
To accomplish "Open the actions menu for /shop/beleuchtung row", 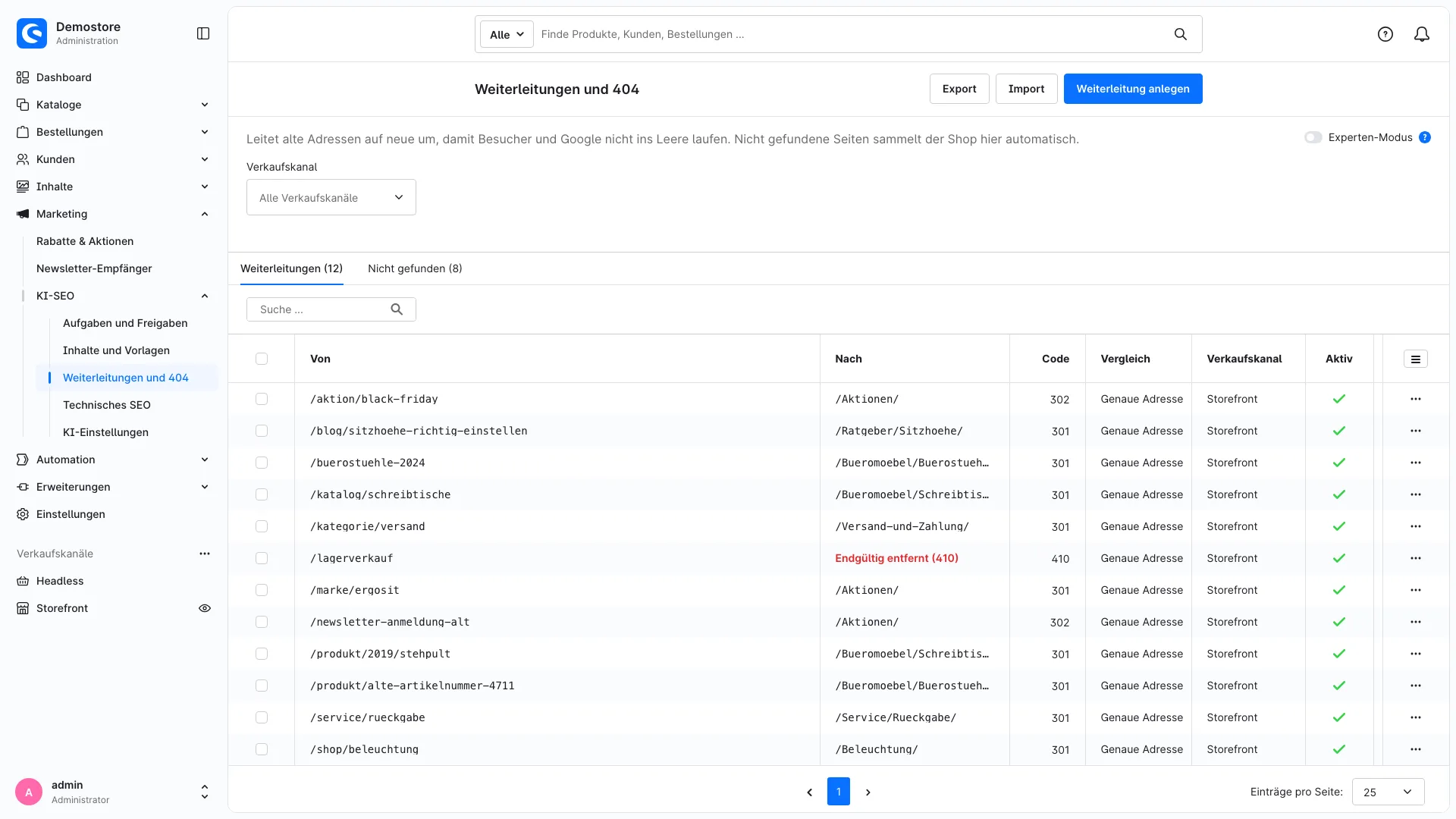I will (x=1416, y=749).
